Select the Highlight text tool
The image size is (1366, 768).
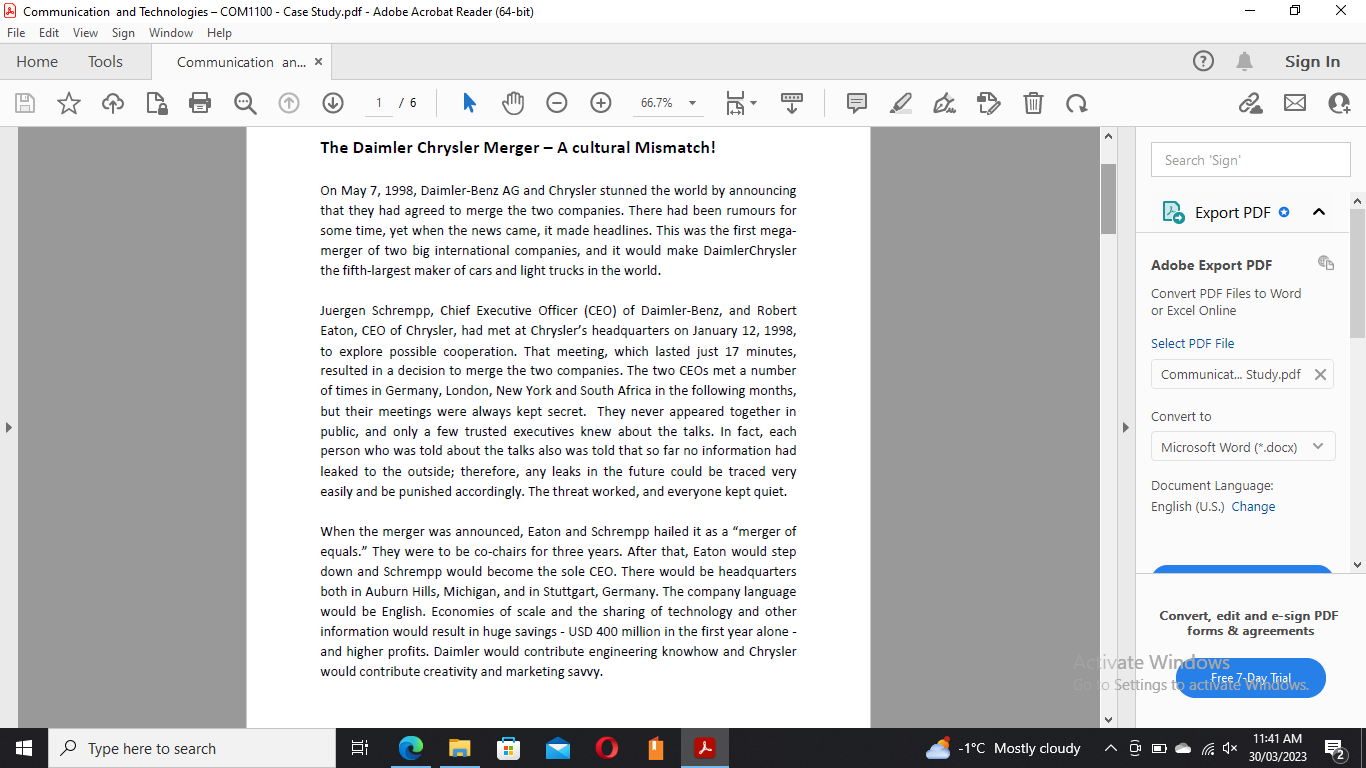tap(899, 103)
